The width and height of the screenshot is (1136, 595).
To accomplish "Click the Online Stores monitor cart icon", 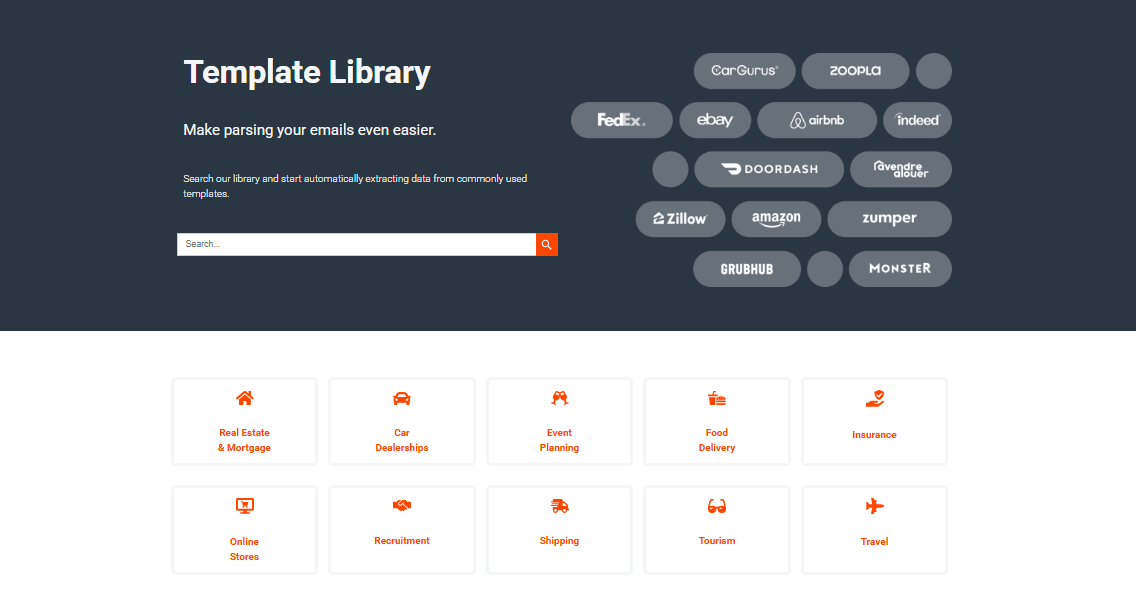I will pos(245,506).
